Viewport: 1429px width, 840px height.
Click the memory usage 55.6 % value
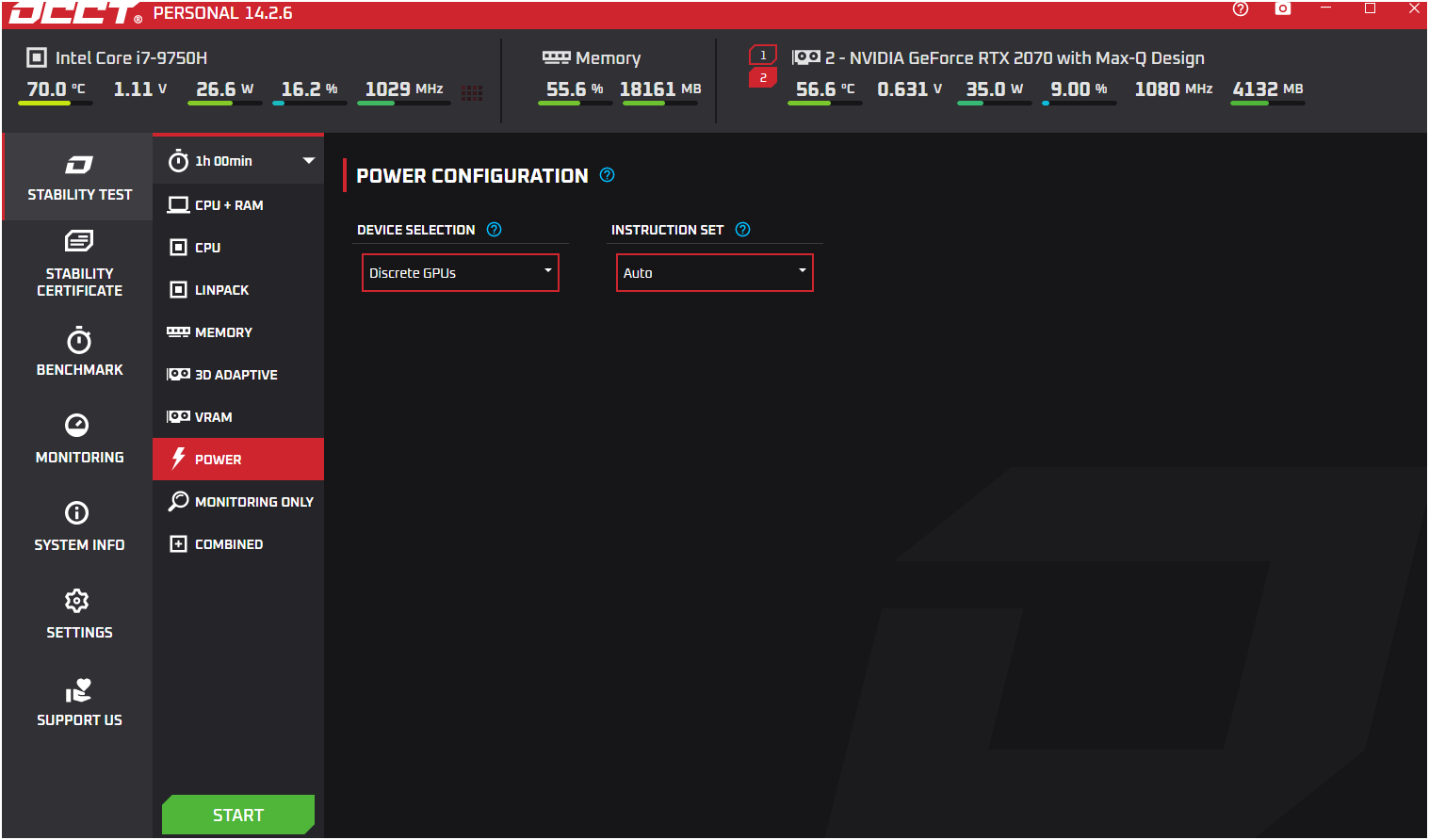click(x=575, y=89)
